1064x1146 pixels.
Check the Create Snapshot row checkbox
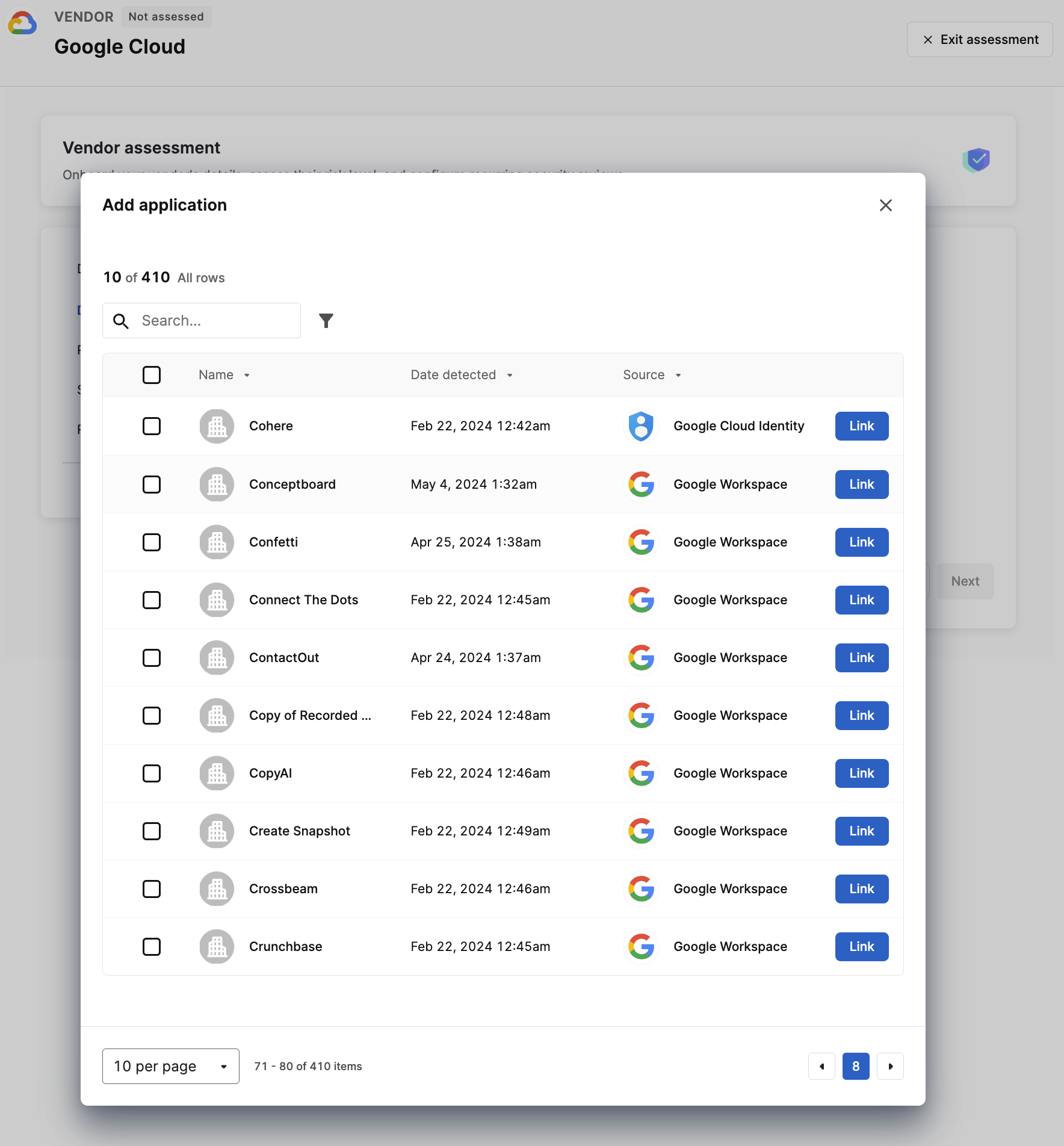tap(152, 831)
